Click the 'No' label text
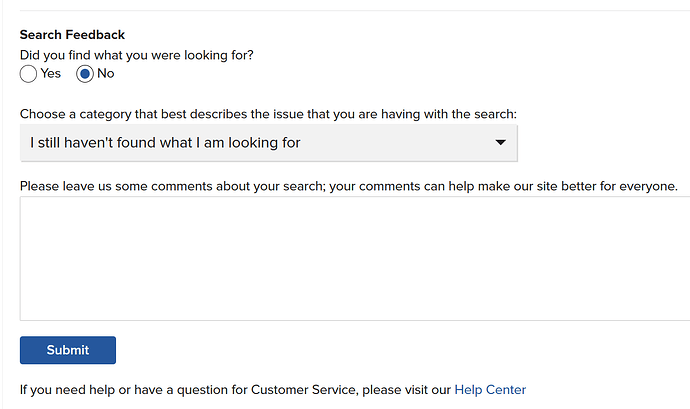Viewport: 690px width, 409px height. [106, 74]
